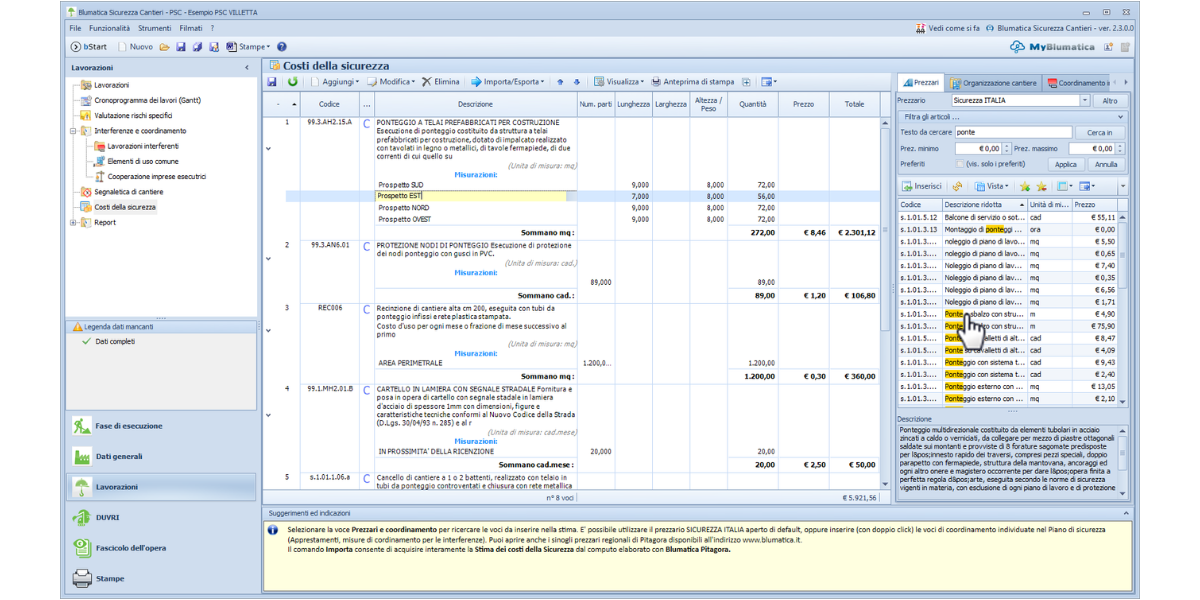Open the folder icon in the main toolbar
Screen dimensions: 1200x600
(165, 47)
